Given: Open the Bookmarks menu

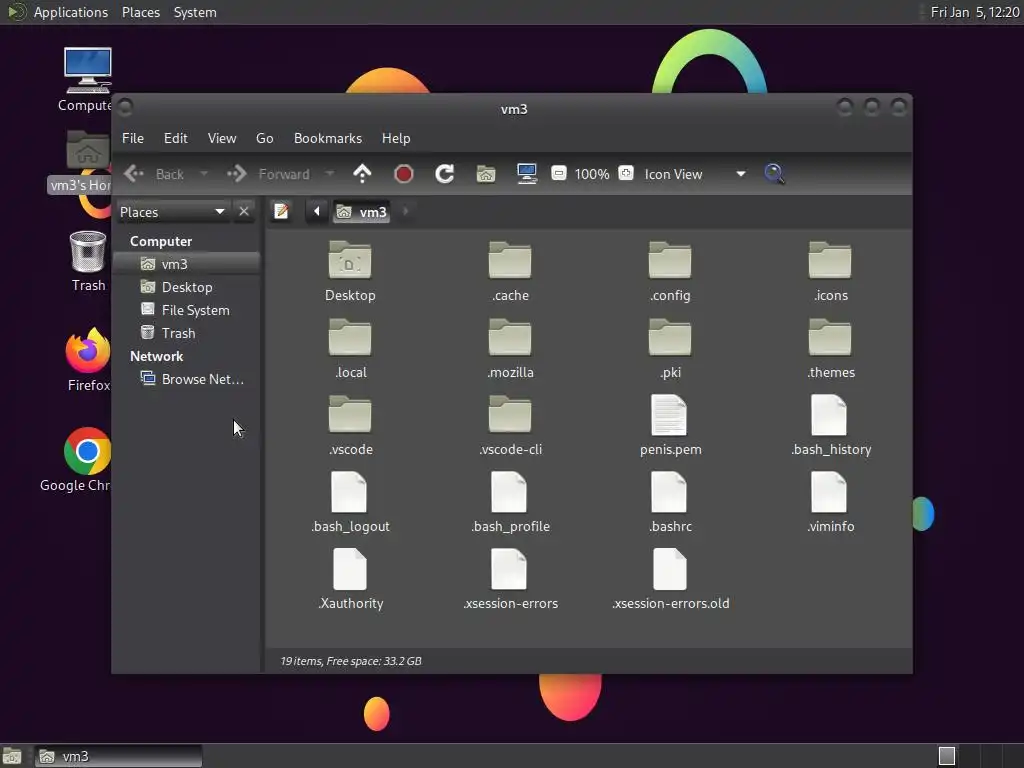Looking at the screenshot, I should (328, 138).
